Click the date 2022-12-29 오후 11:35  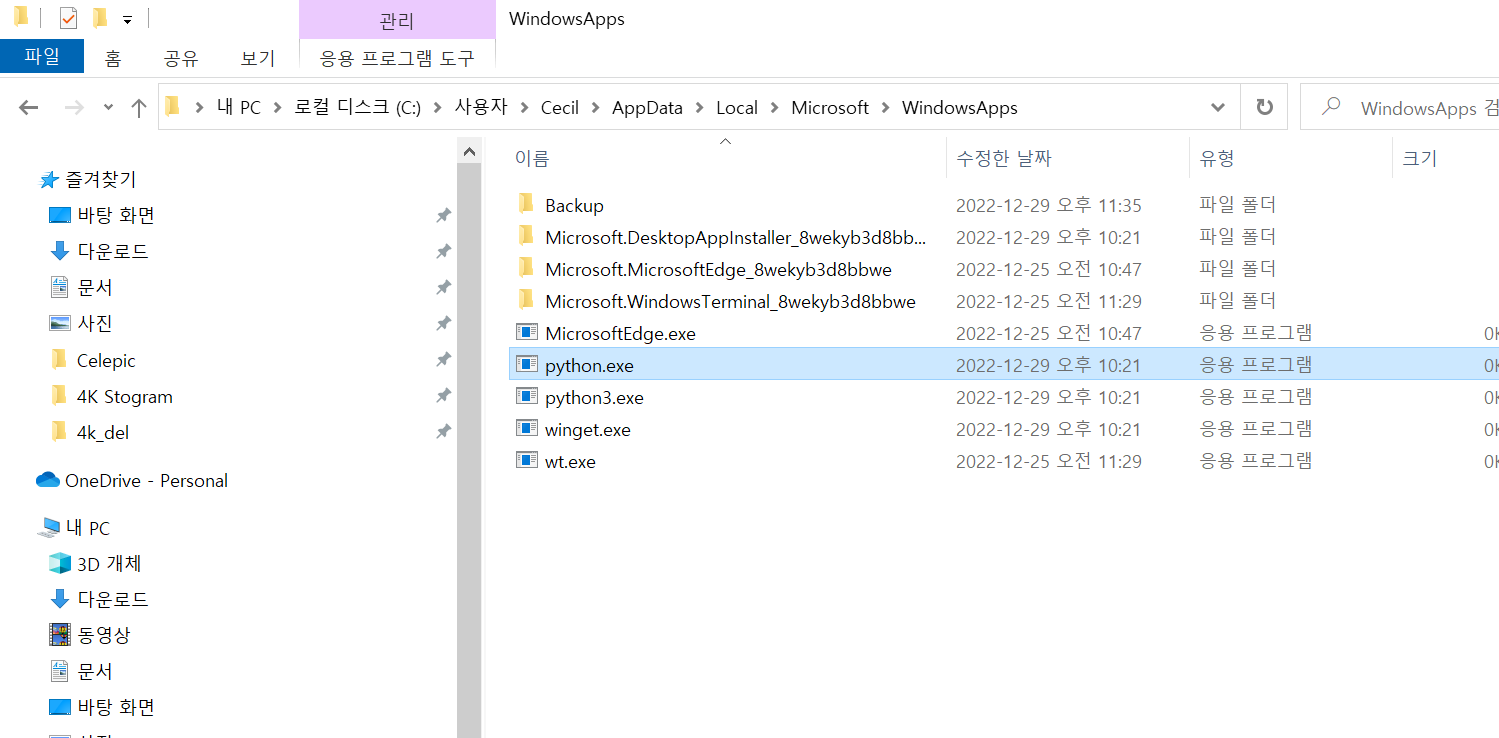pos(1048,205)
